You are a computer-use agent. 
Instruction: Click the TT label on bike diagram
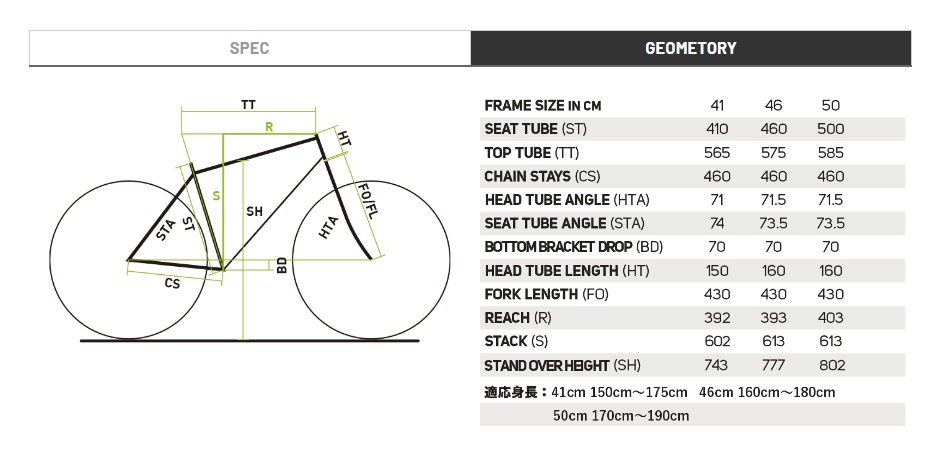(x=248, y=104)
